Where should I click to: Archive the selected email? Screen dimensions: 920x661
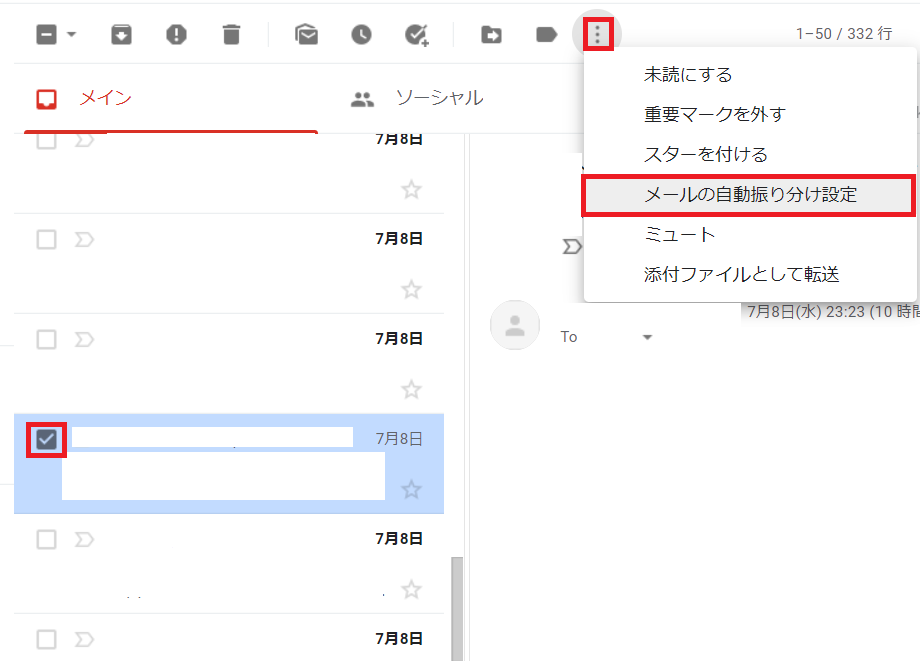tap(122, 33)
